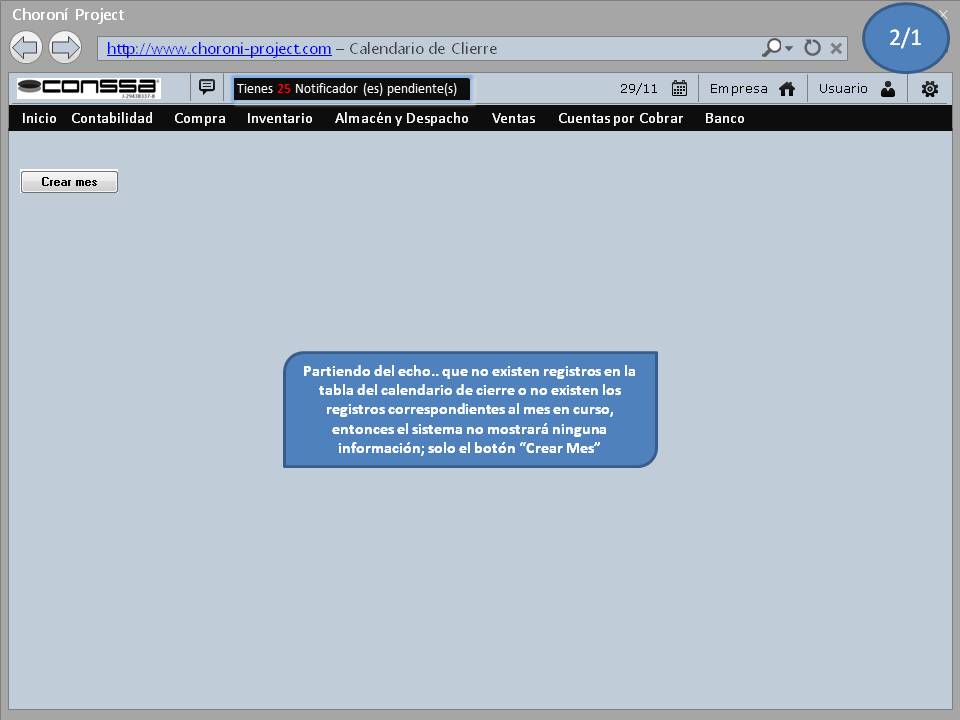Open the Almacén y Despacho menu
This screenshot has height=720, width=960.
[402, 118]
